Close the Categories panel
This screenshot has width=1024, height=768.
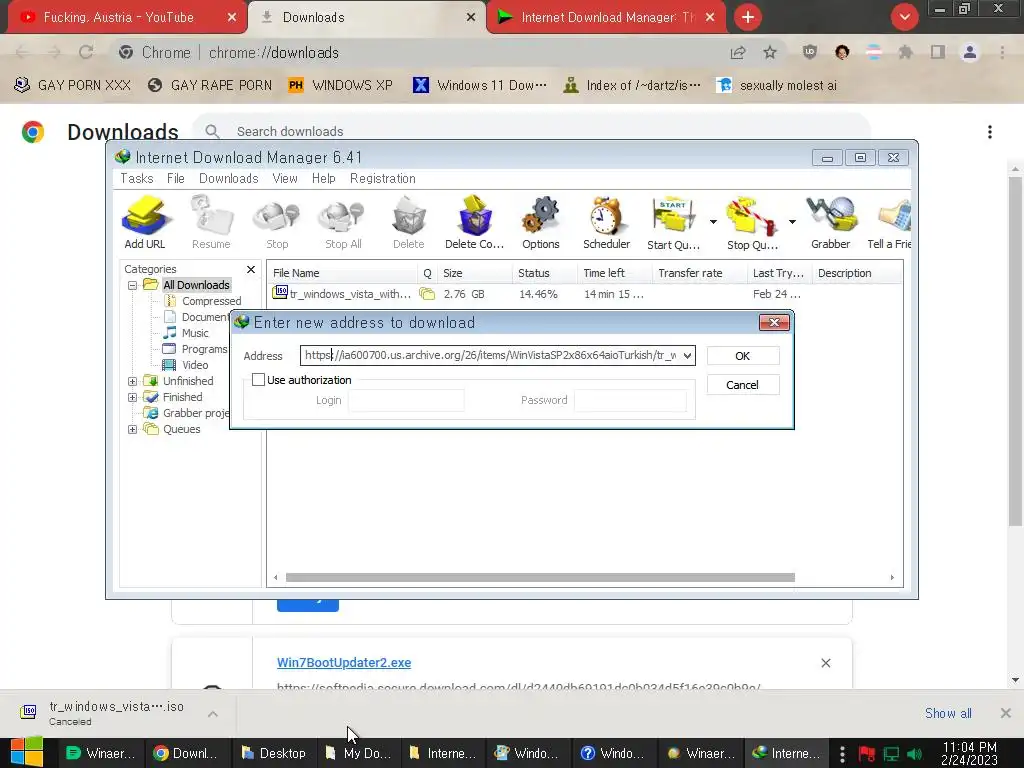pyautogui.click(x=251, y=269)
